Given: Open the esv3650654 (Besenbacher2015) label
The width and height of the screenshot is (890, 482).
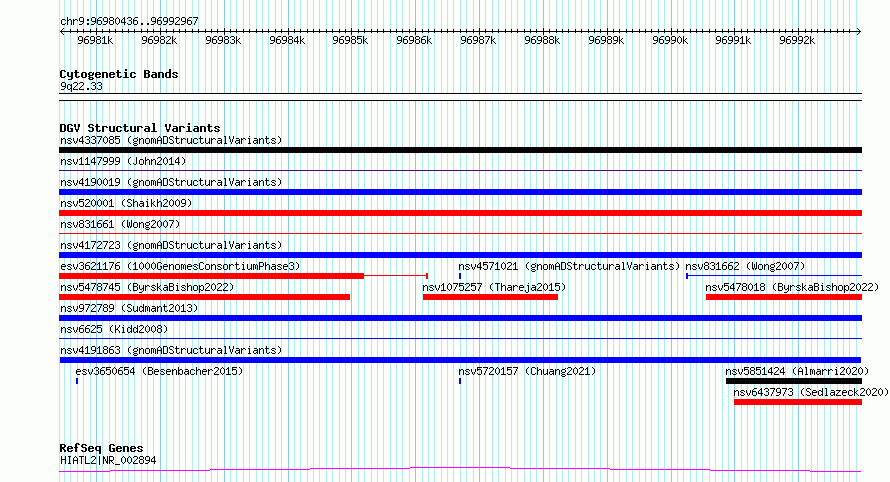Looking at the screenshot, I should point(159,371).
